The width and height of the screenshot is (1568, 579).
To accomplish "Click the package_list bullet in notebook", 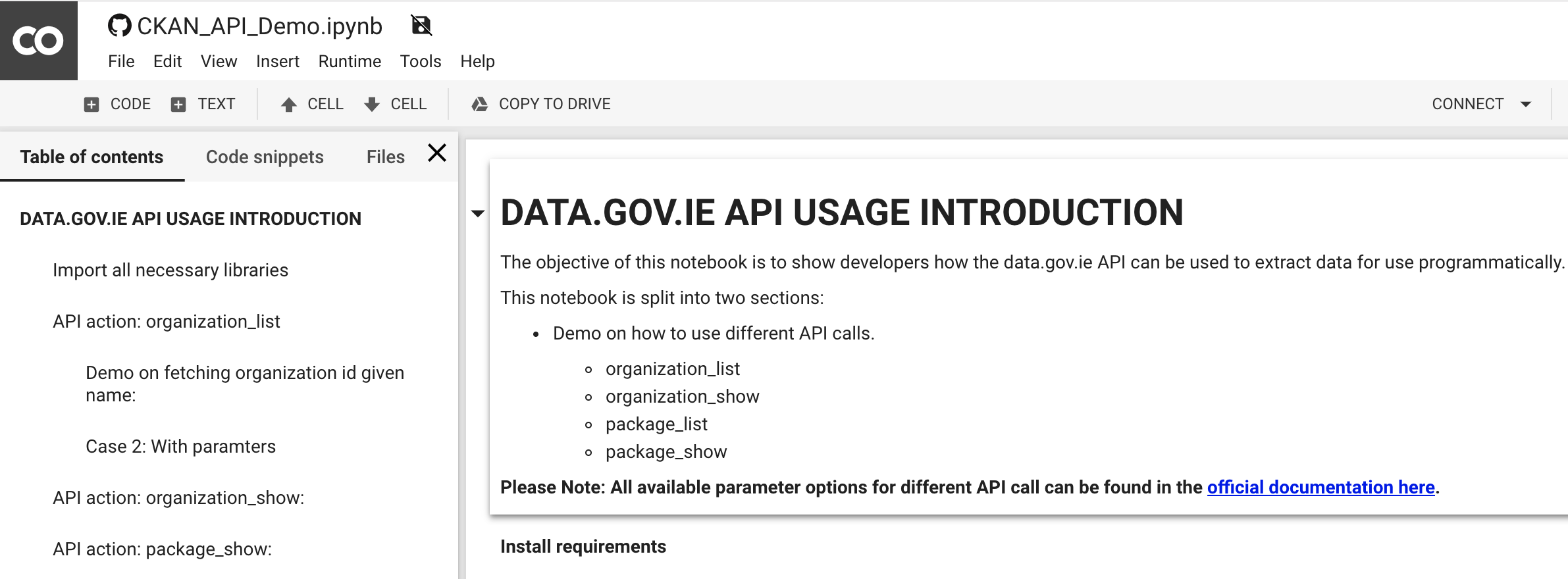I will 656,424.
